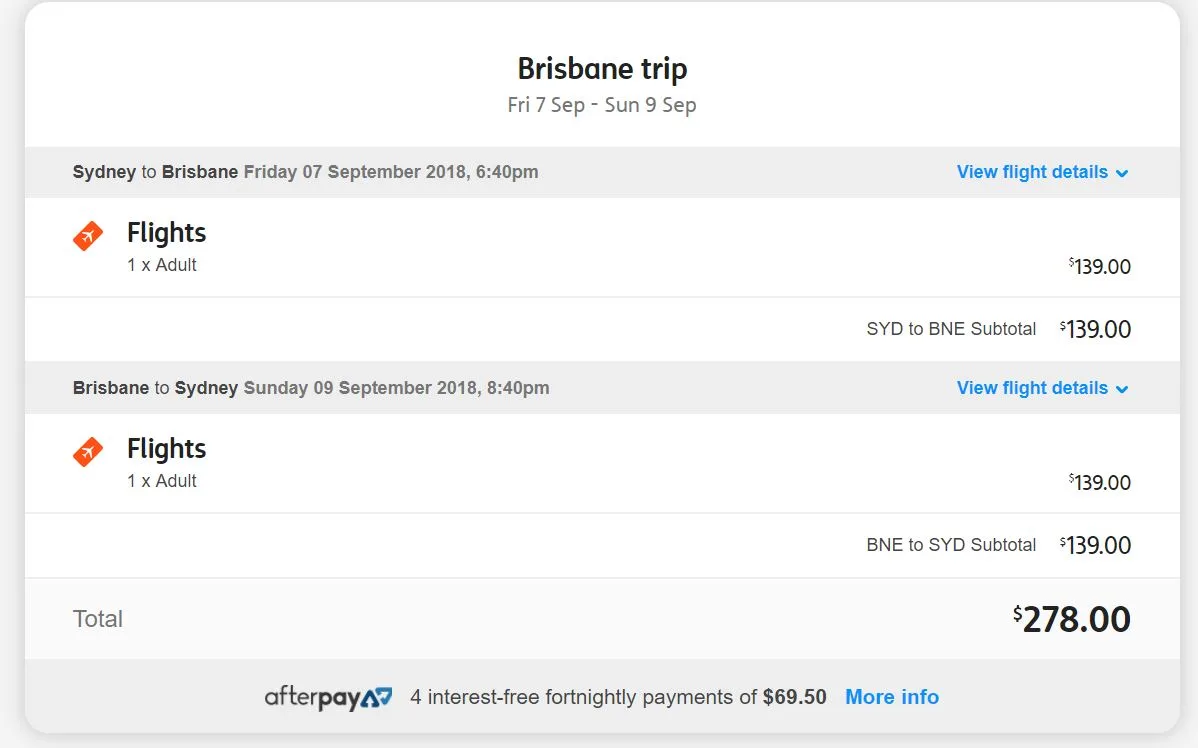The width and height of the screenshot is (1198, 748).
Task: Click the Brisbane to Sydney flight ticket icon
Action: coord(88,452)
